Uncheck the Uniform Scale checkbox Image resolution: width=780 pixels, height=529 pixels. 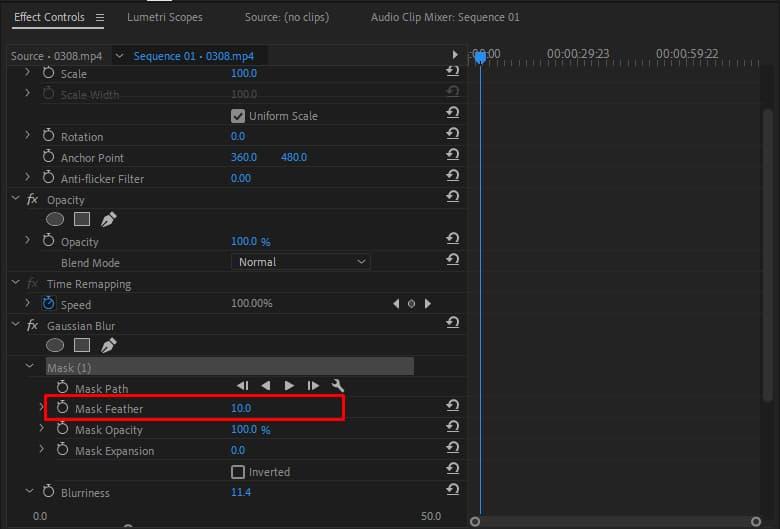coord(238,116)
